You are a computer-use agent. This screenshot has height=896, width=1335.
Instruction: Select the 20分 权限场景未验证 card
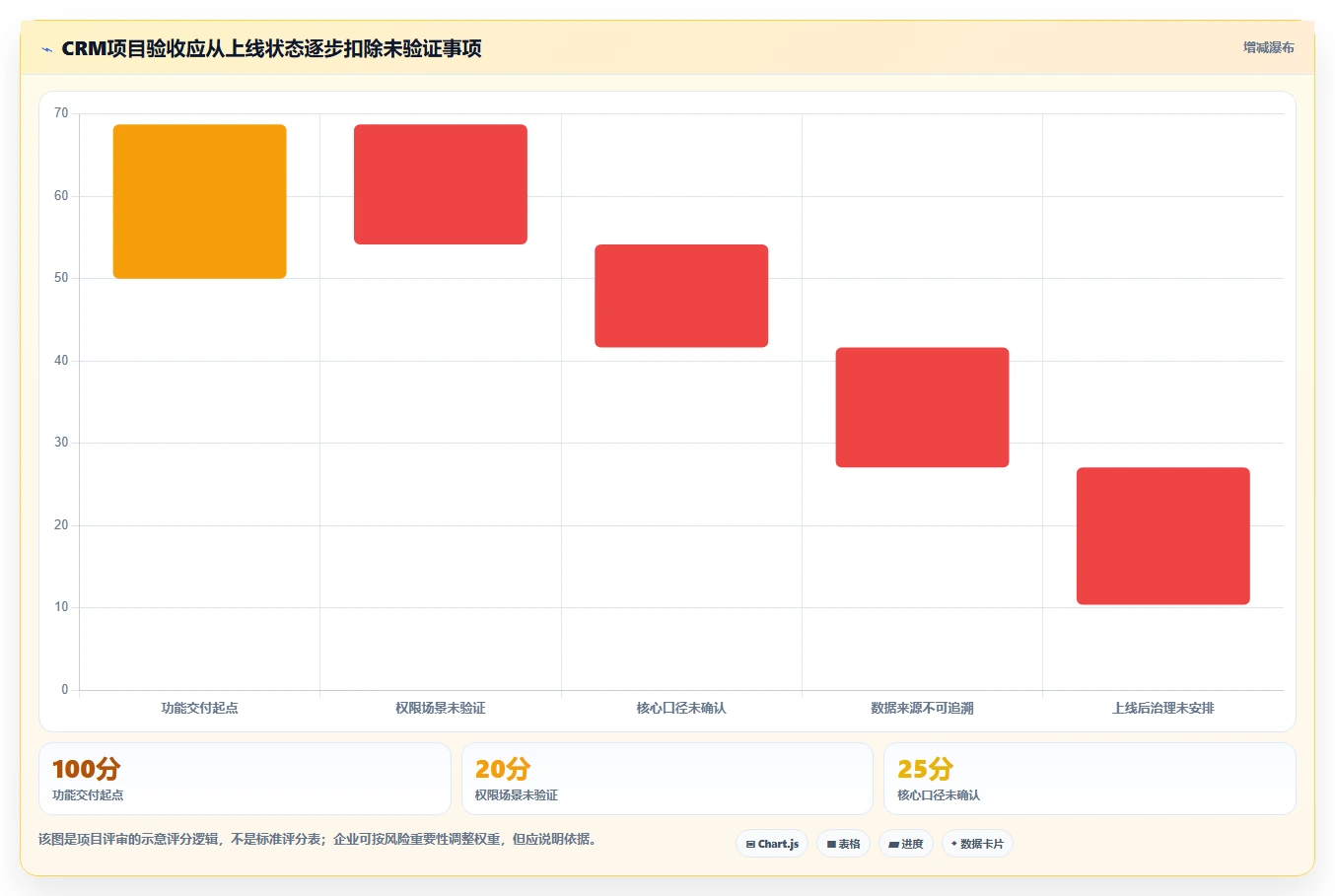pyautogui.click(x=667, y=779)
